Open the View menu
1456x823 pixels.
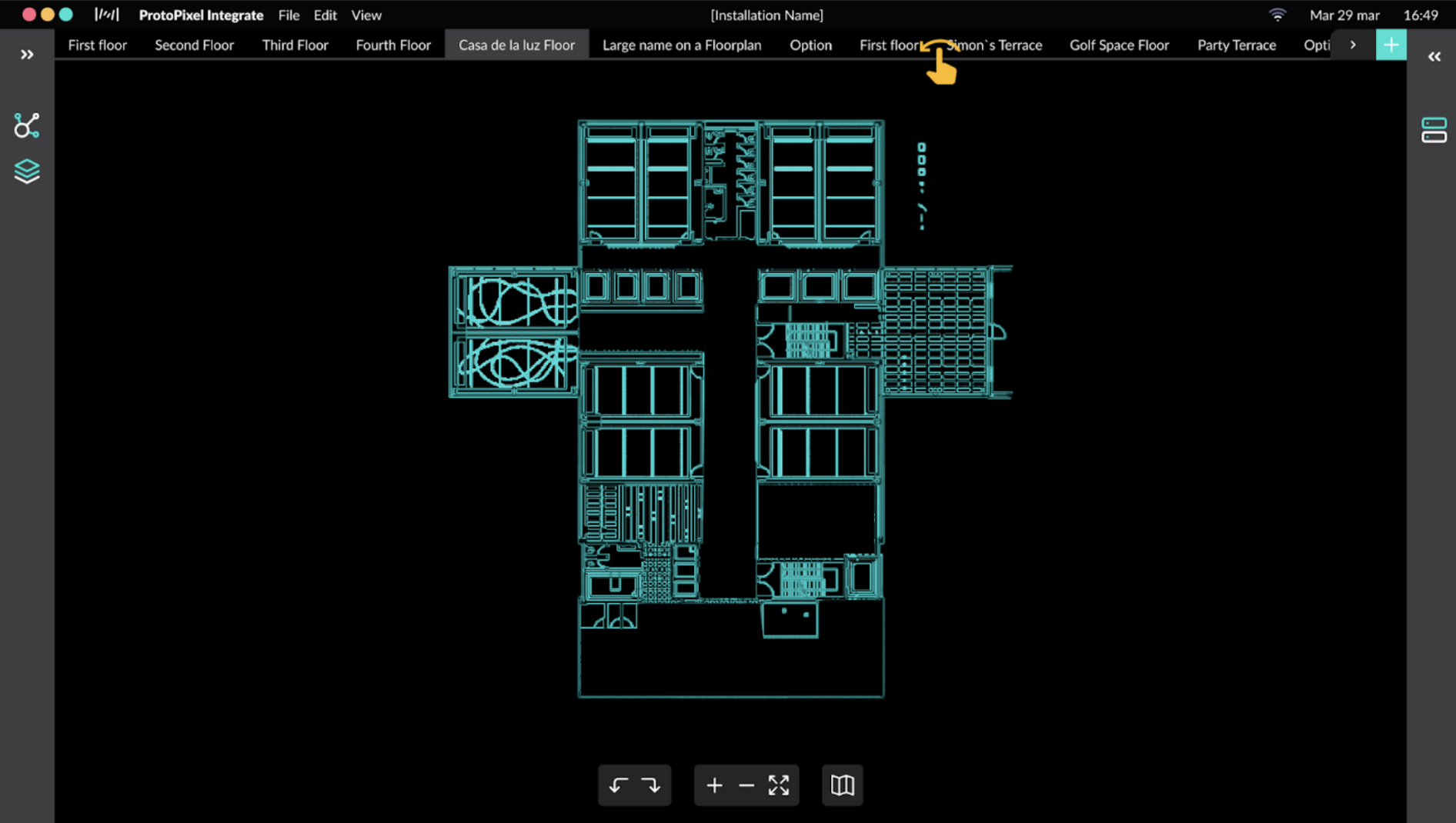(x=366, y=15)
